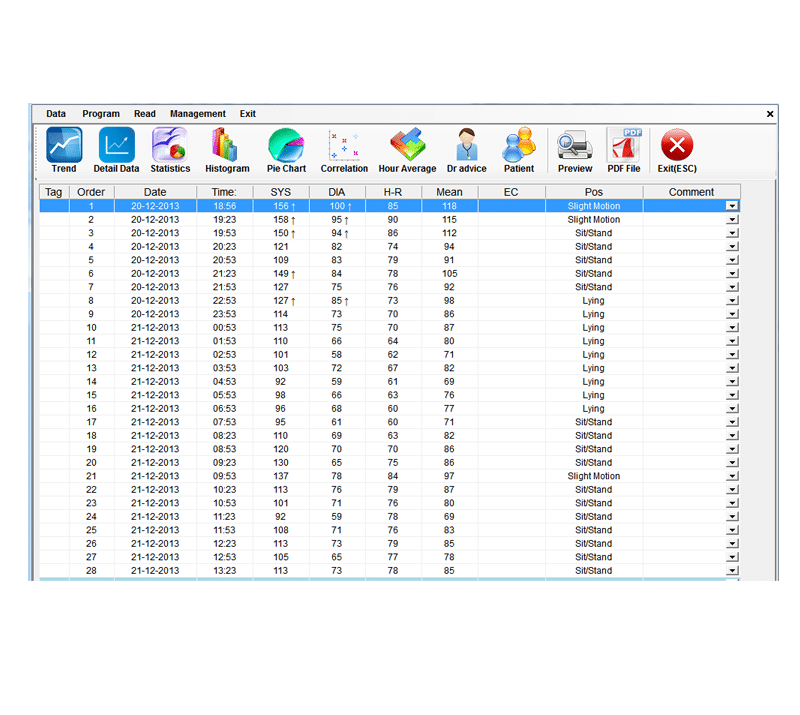Open comment dropdown on order 28 row
This screenshot has width=800, height=715.
point(732,571)
